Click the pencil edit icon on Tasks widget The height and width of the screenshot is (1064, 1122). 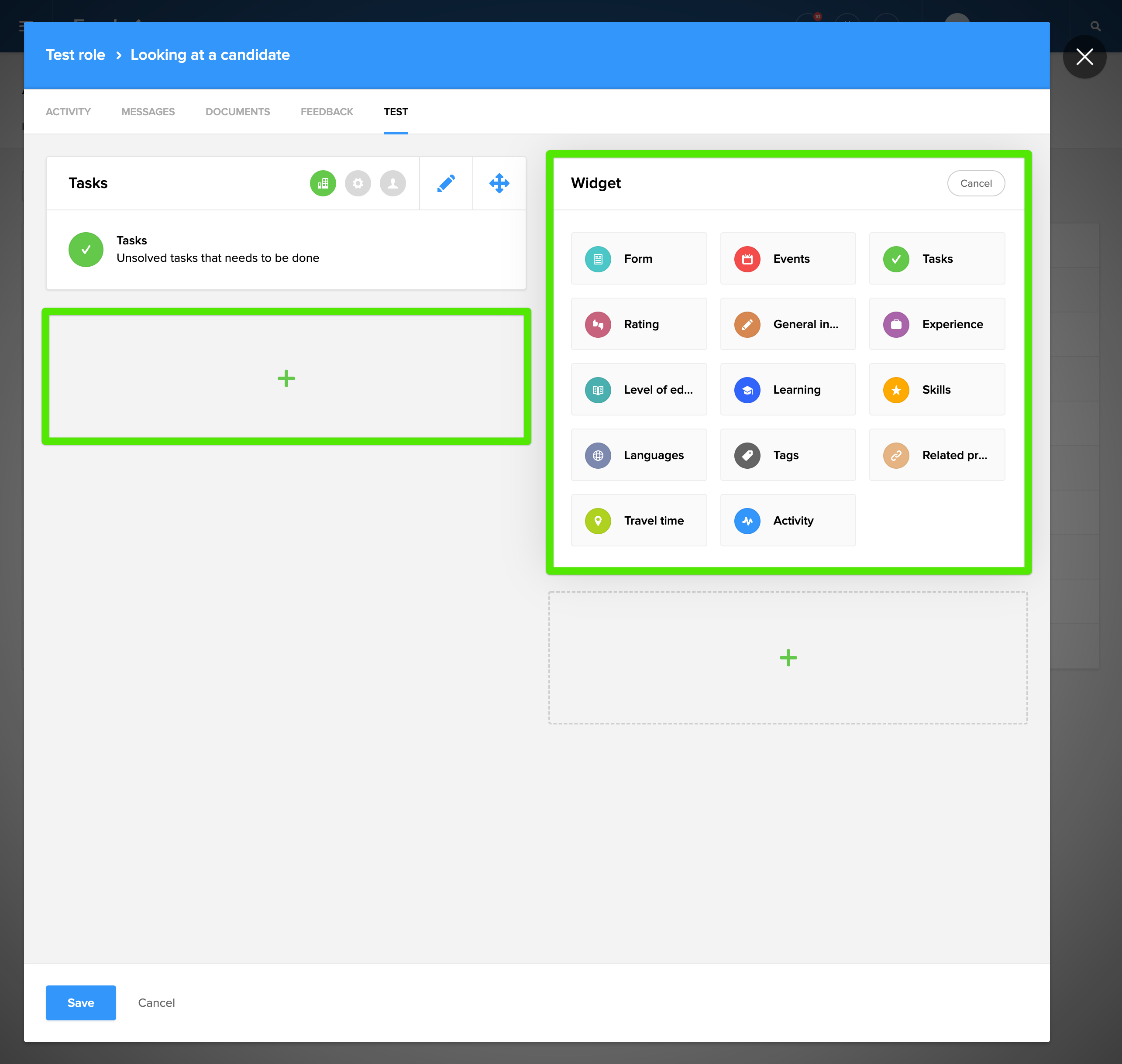coord(446,183)
